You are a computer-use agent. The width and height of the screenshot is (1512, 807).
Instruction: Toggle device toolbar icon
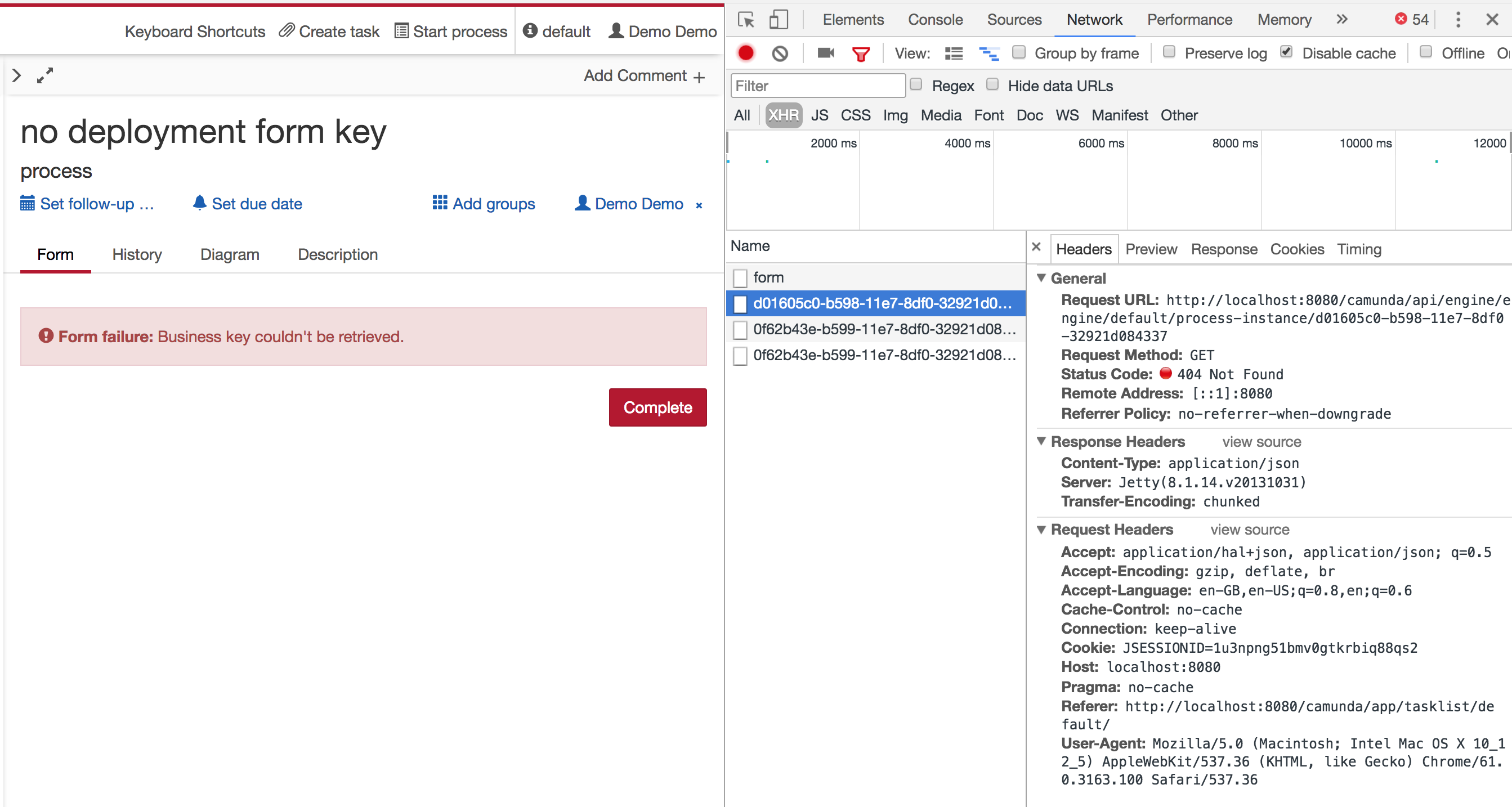(x=779, y=20)
